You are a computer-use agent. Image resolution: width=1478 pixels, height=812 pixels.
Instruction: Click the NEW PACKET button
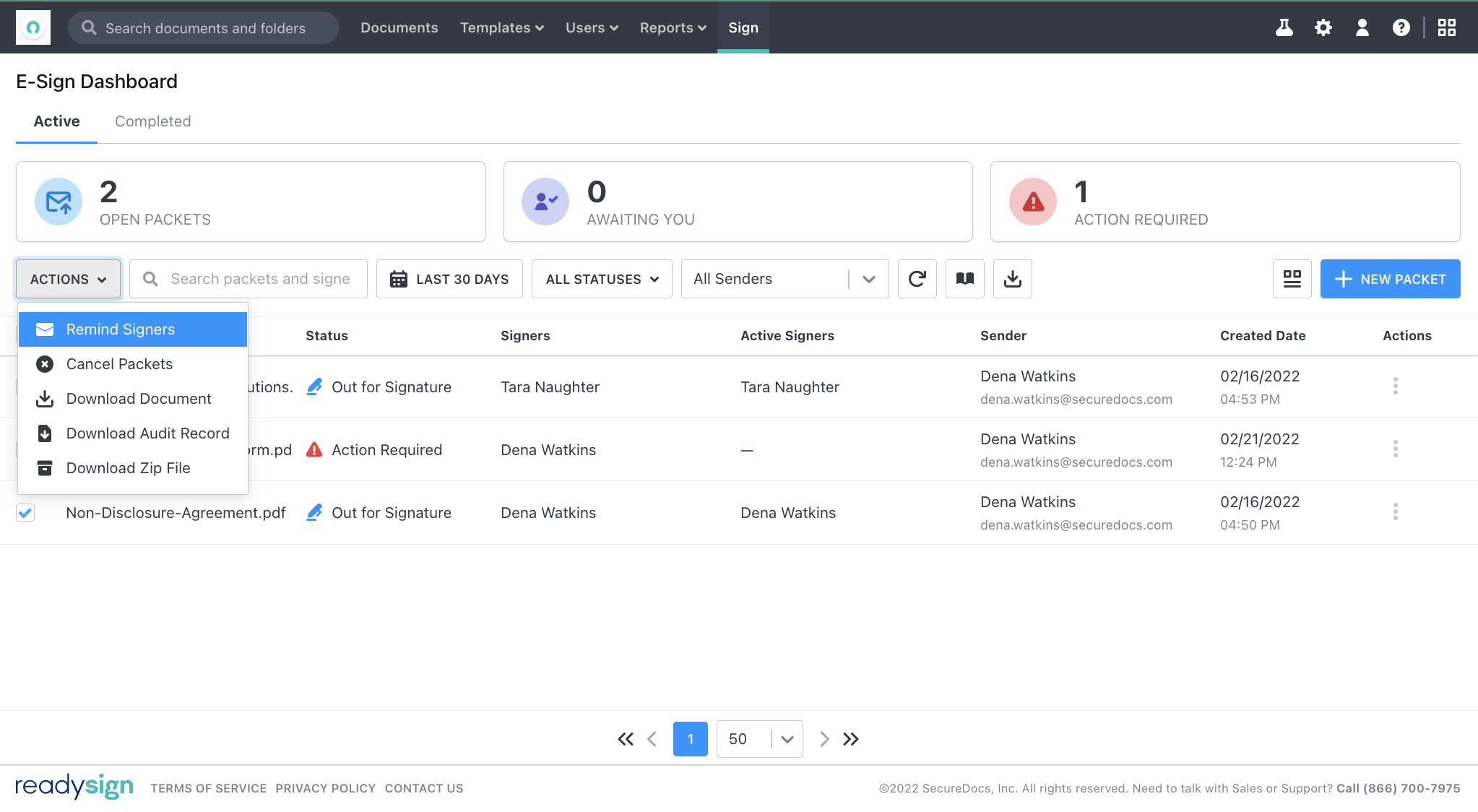(1390, 278)
